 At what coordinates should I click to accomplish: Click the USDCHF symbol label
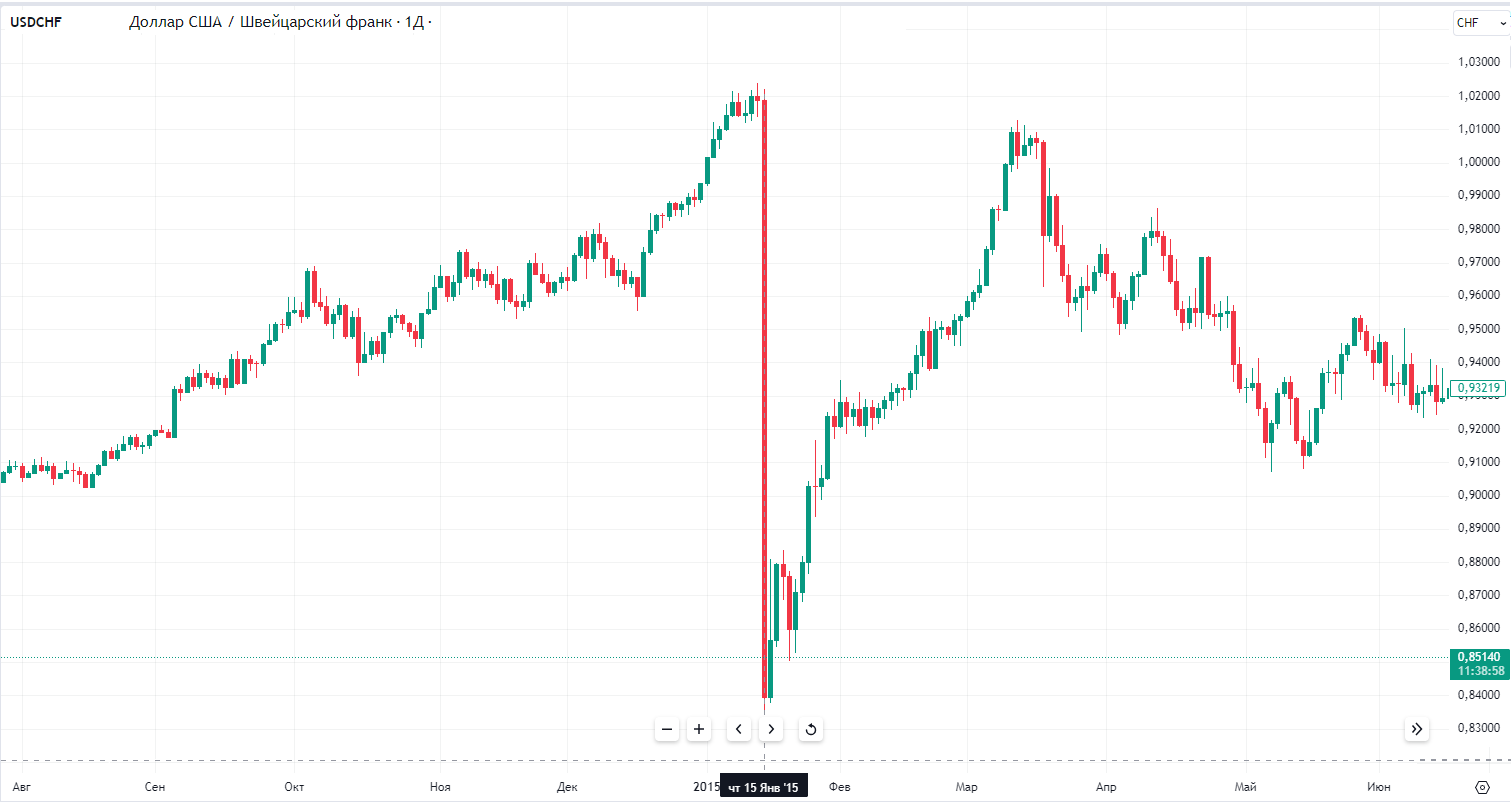click(x=35, y=22)
